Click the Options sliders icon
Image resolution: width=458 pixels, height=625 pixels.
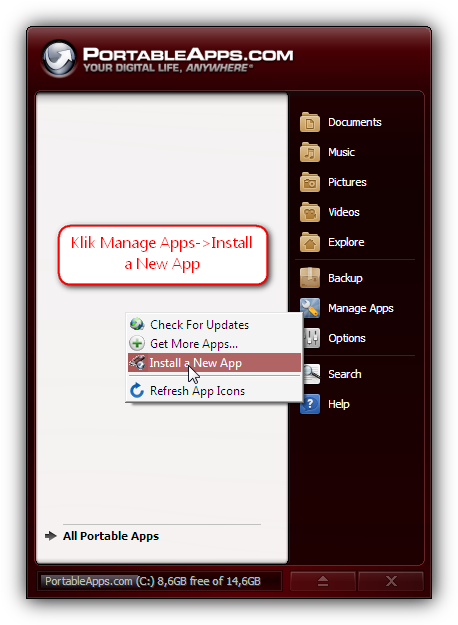(x=312, y=338)
